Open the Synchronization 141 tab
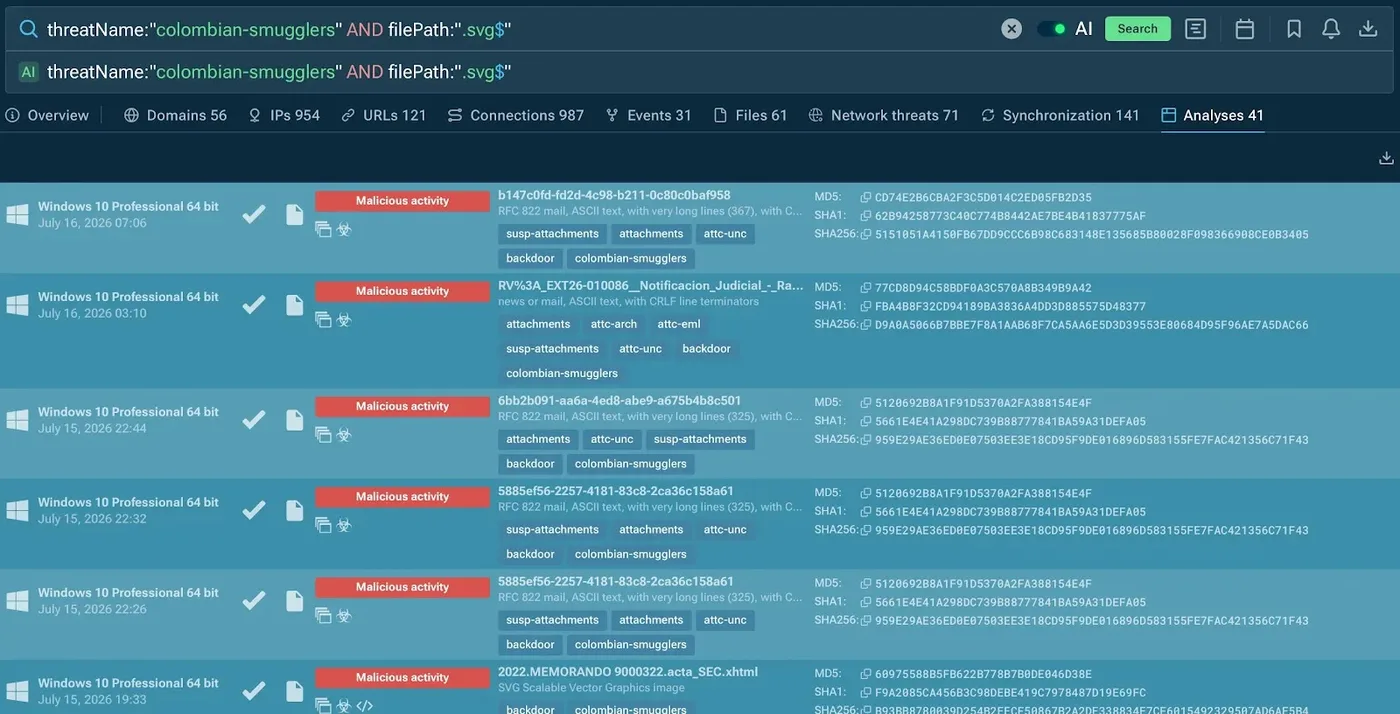The height and width of the screenshot is (714, 1400). [1060, 115]
